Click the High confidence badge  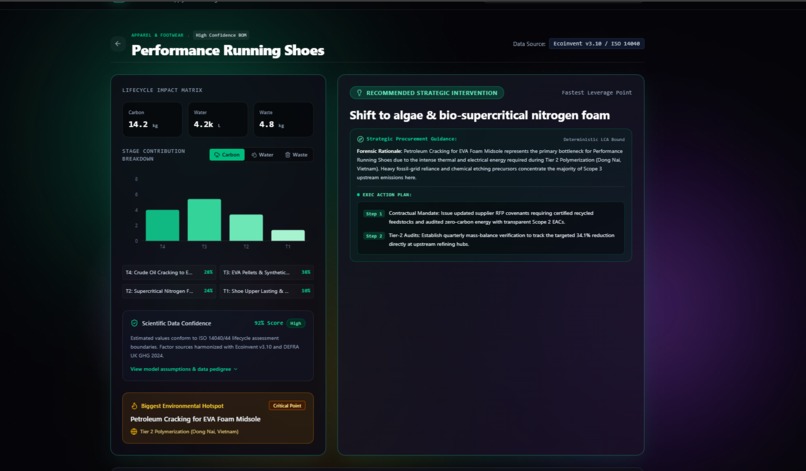296,323
